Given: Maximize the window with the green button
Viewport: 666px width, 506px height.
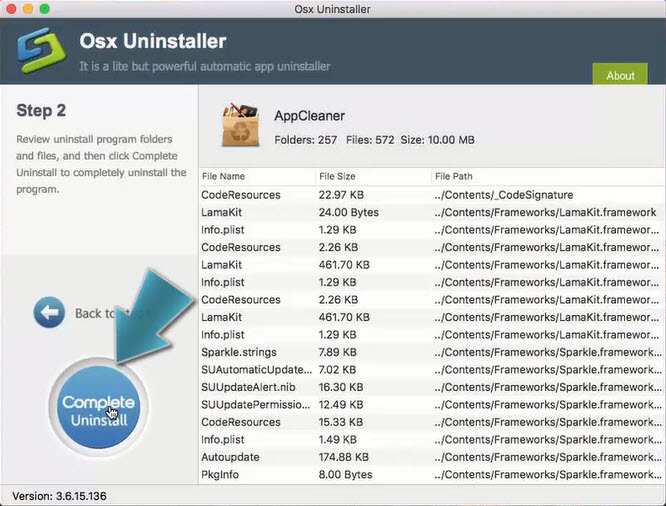Looking at the screenshot, I should click(44, 9).
